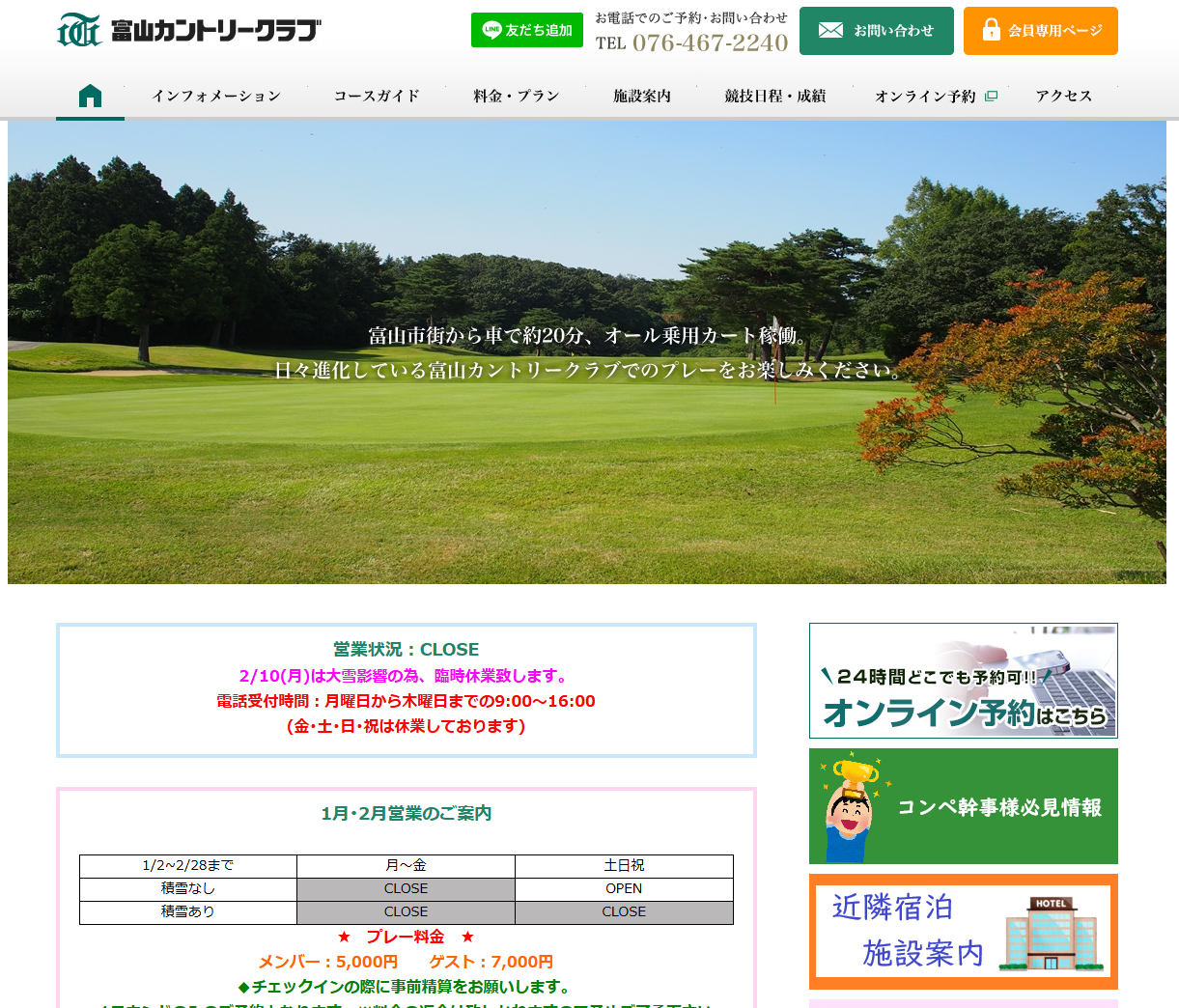Click the 積雪なし row label
1179x1008 pixels.
pyautogui.click(x=188, y=889)
